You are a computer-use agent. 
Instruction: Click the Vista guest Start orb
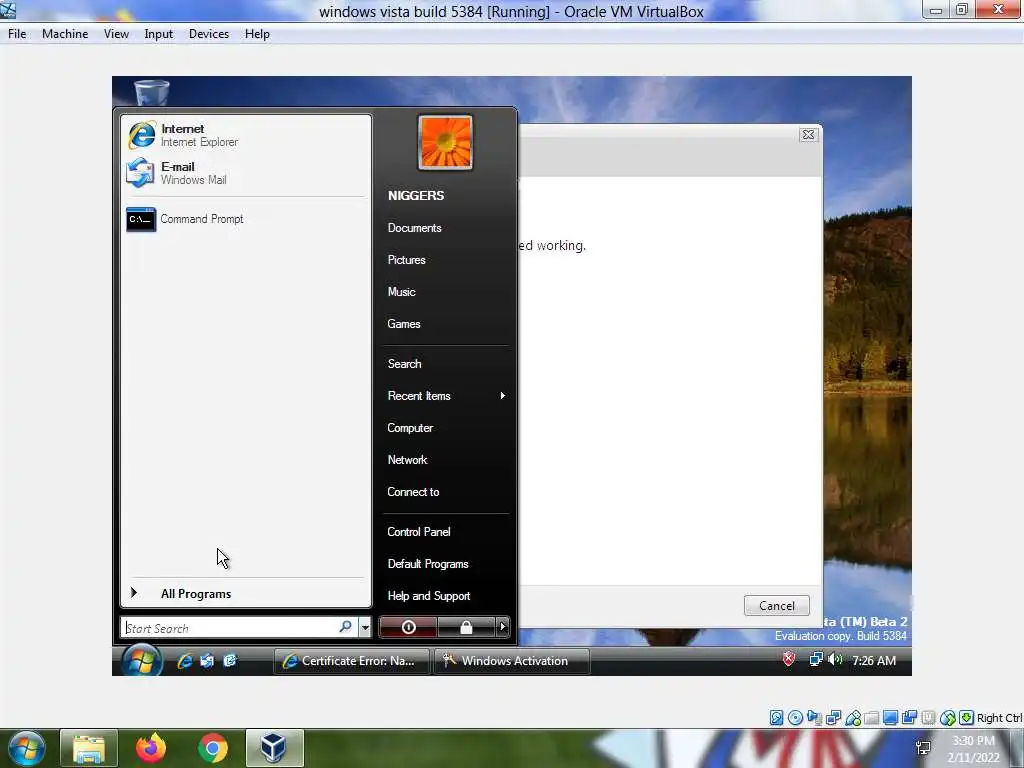[x=141, y=660]
